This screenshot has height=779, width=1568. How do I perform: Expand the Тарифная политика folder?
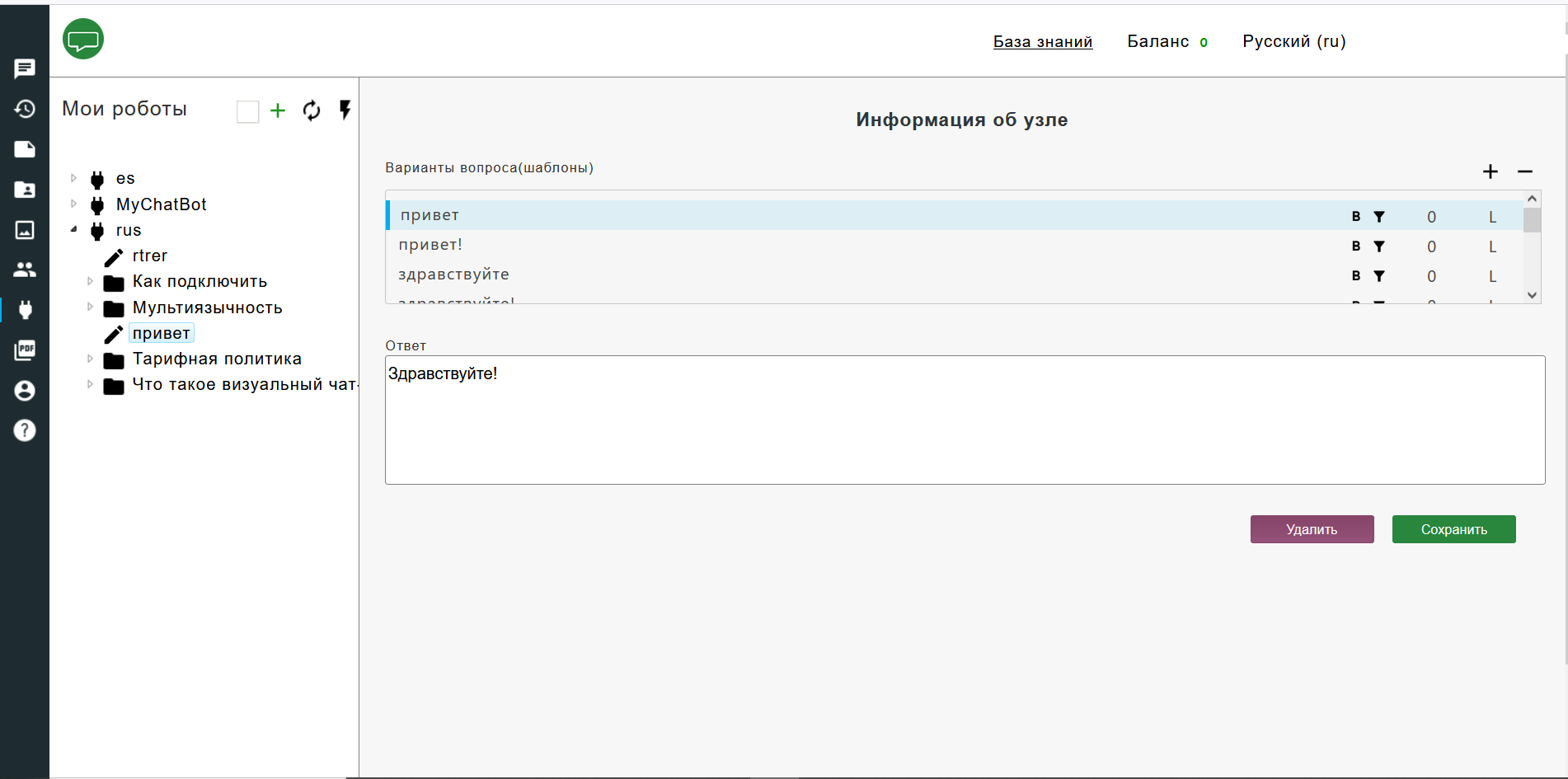pos(90,359)
